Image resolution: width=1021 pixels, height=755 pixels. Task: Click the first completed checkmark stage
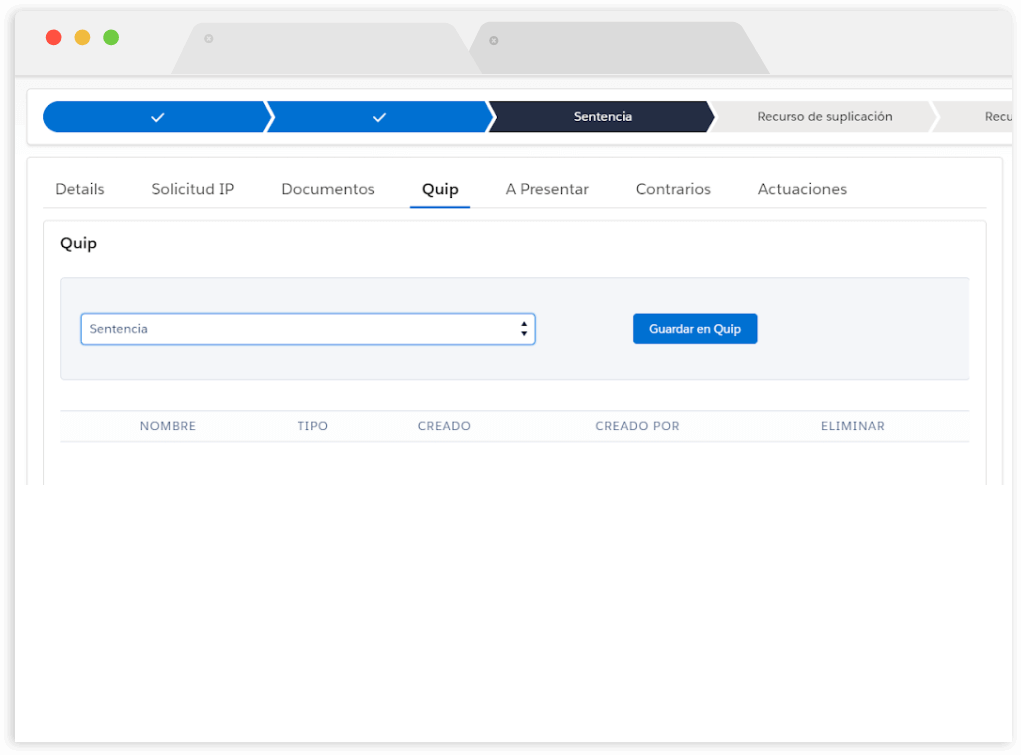click(x=156, y=117)
